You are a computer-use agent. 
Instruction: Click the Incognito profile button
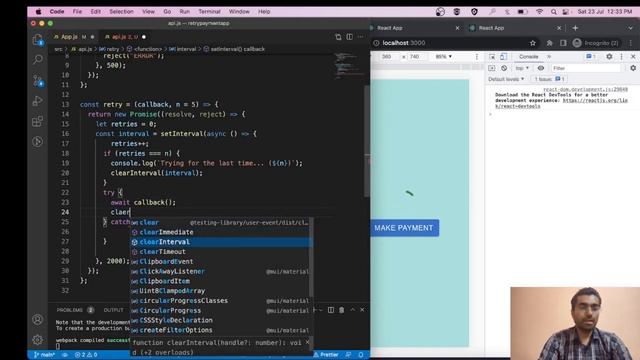[x=596, y=43]
